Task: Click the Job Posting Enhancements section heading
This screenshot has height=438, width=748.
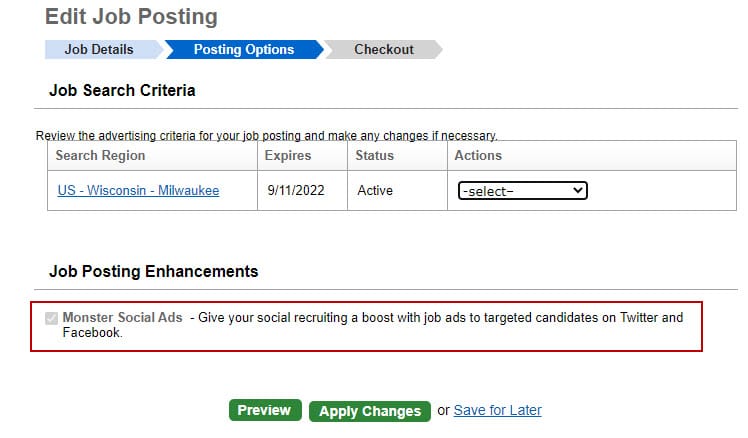Action: [153, 271]
